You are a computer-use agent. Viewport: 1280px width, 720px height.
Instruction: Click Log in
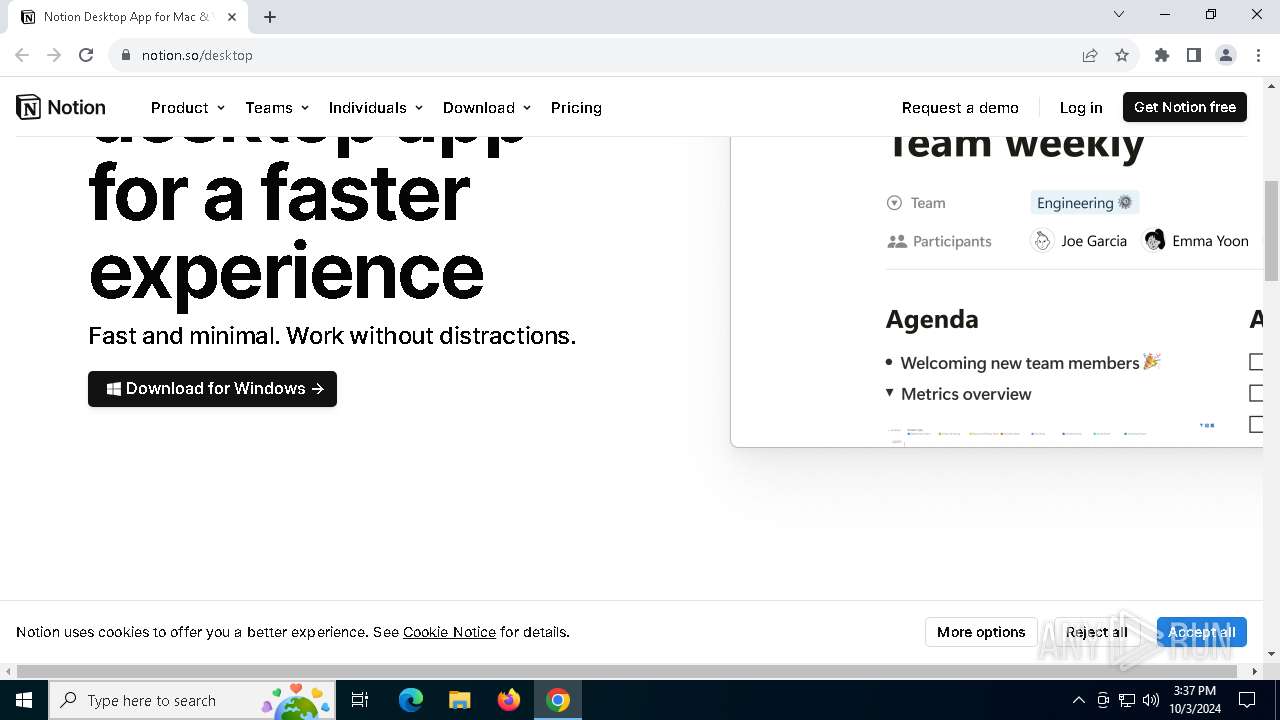tap(1081, 107)
